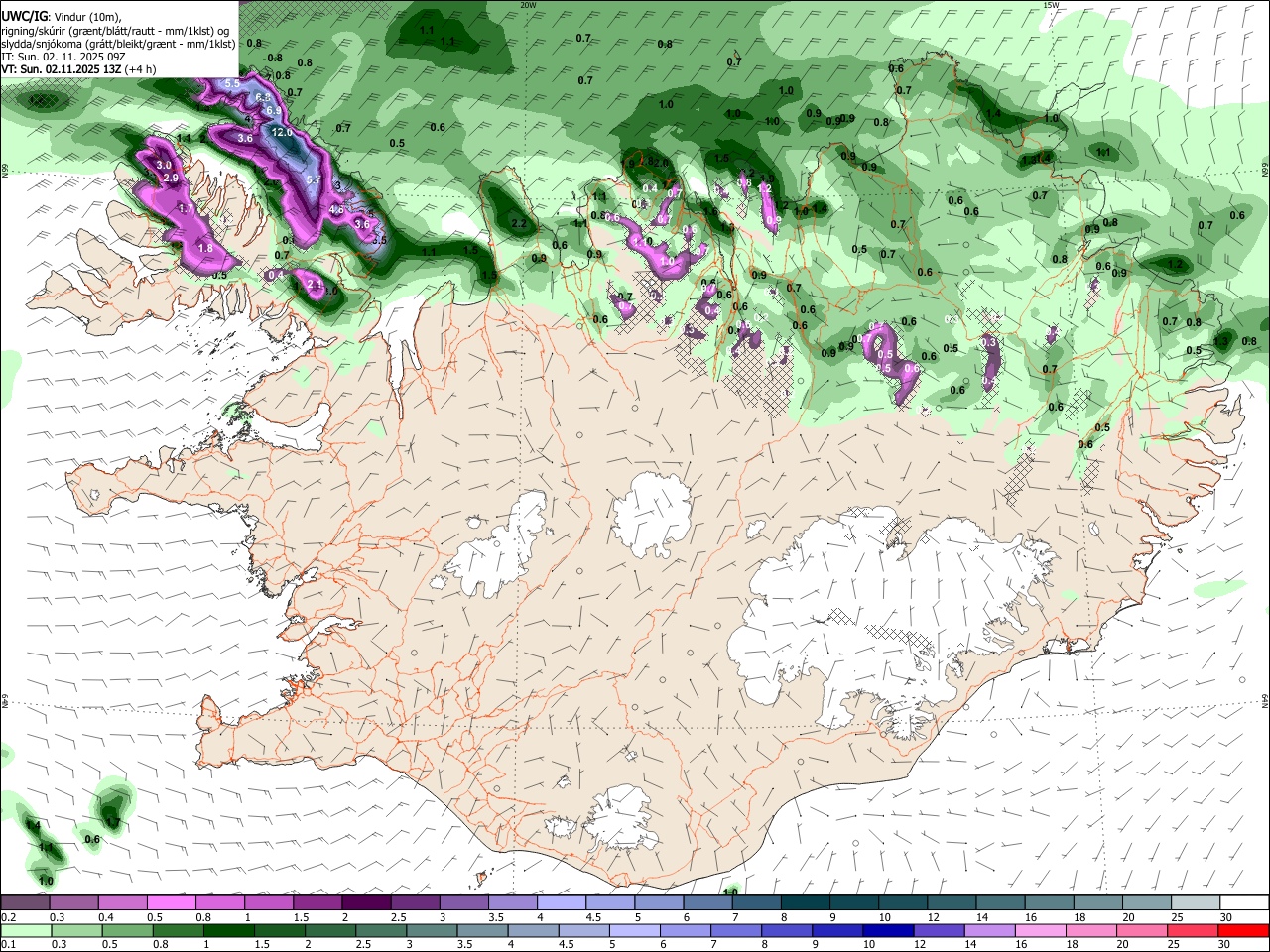Click the darkest purple 2 legend swatch

click(x=365, y=903)
